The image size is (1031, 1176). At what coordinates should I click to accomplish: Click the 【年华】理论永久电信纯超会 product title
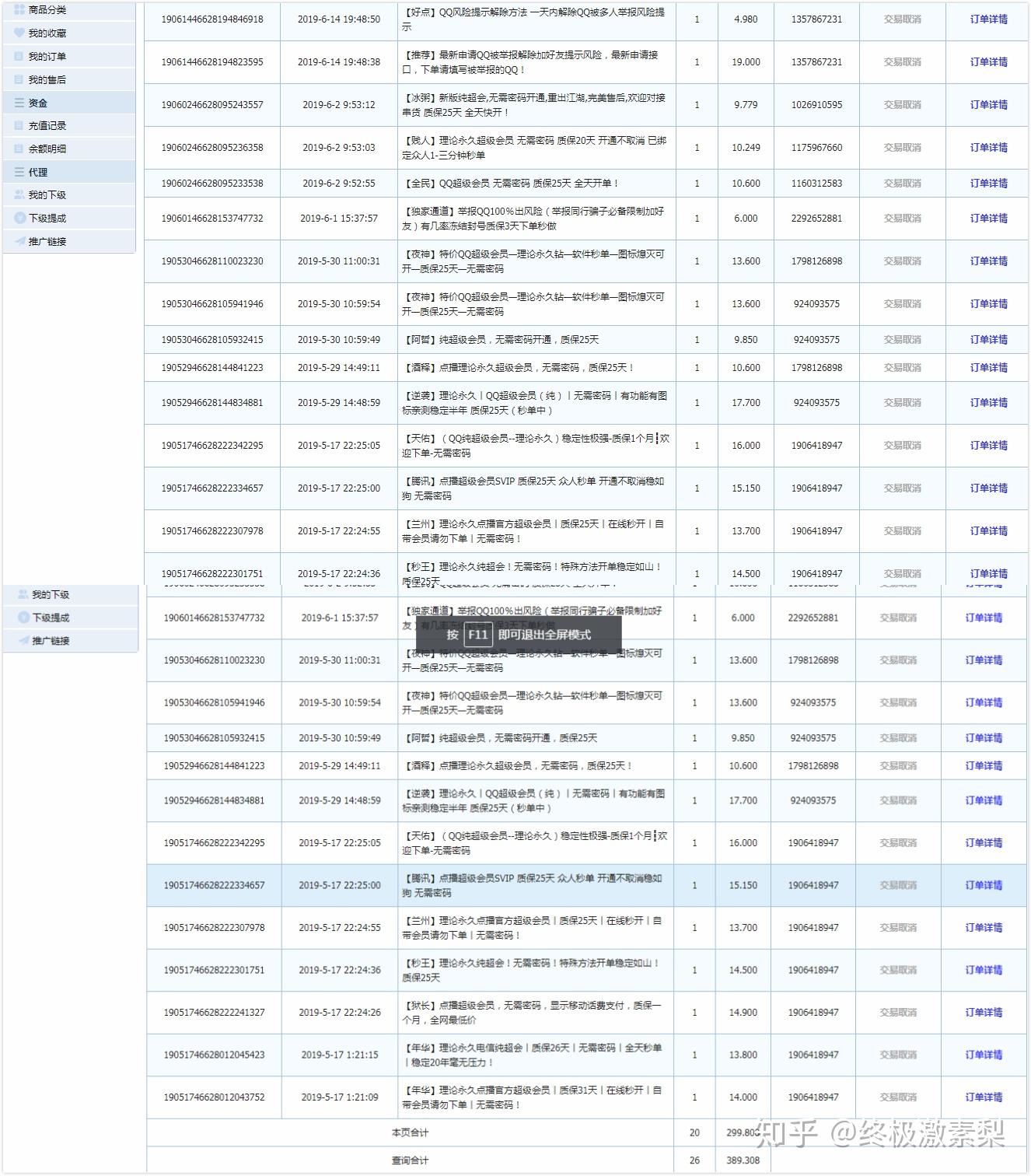(532, 1055)
